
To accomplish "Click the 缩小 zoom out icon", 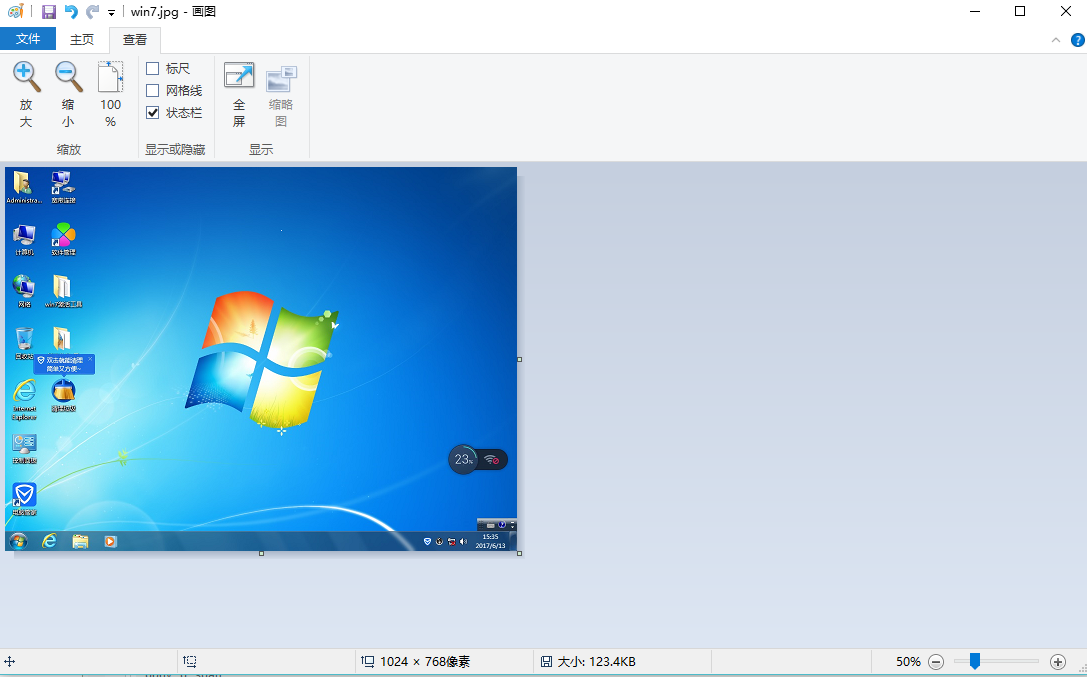I will pyautogui.click(x=68, y=77).
